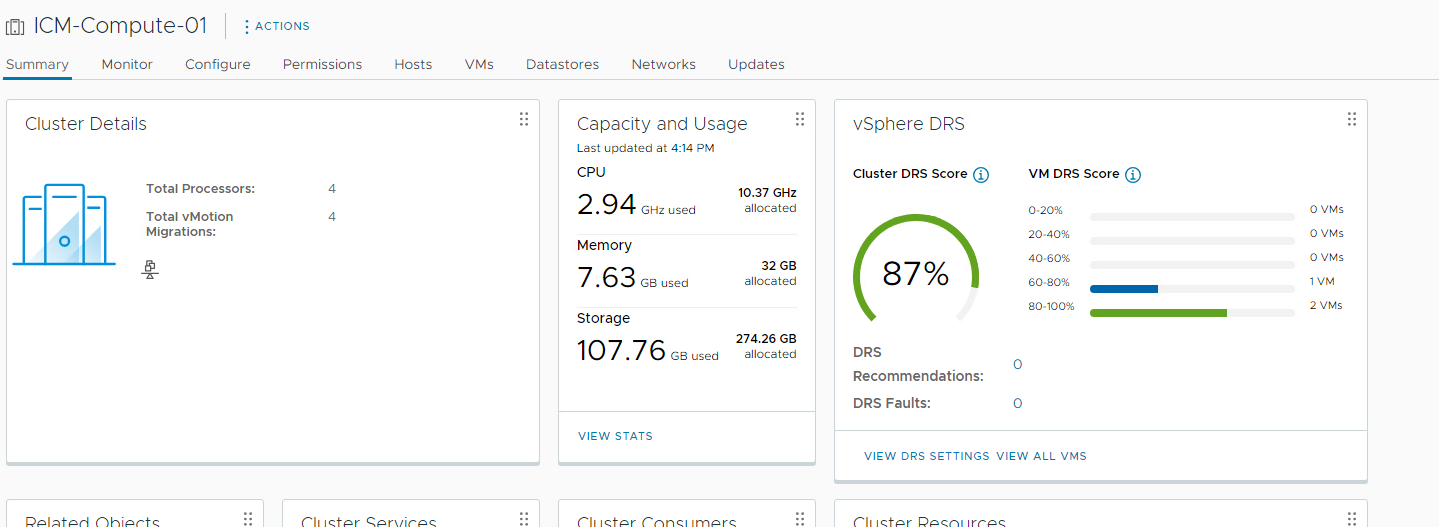Click the DRS Faults count 0
Viewport: 1439px width, 527px height.
click(x=1018, y=403)
